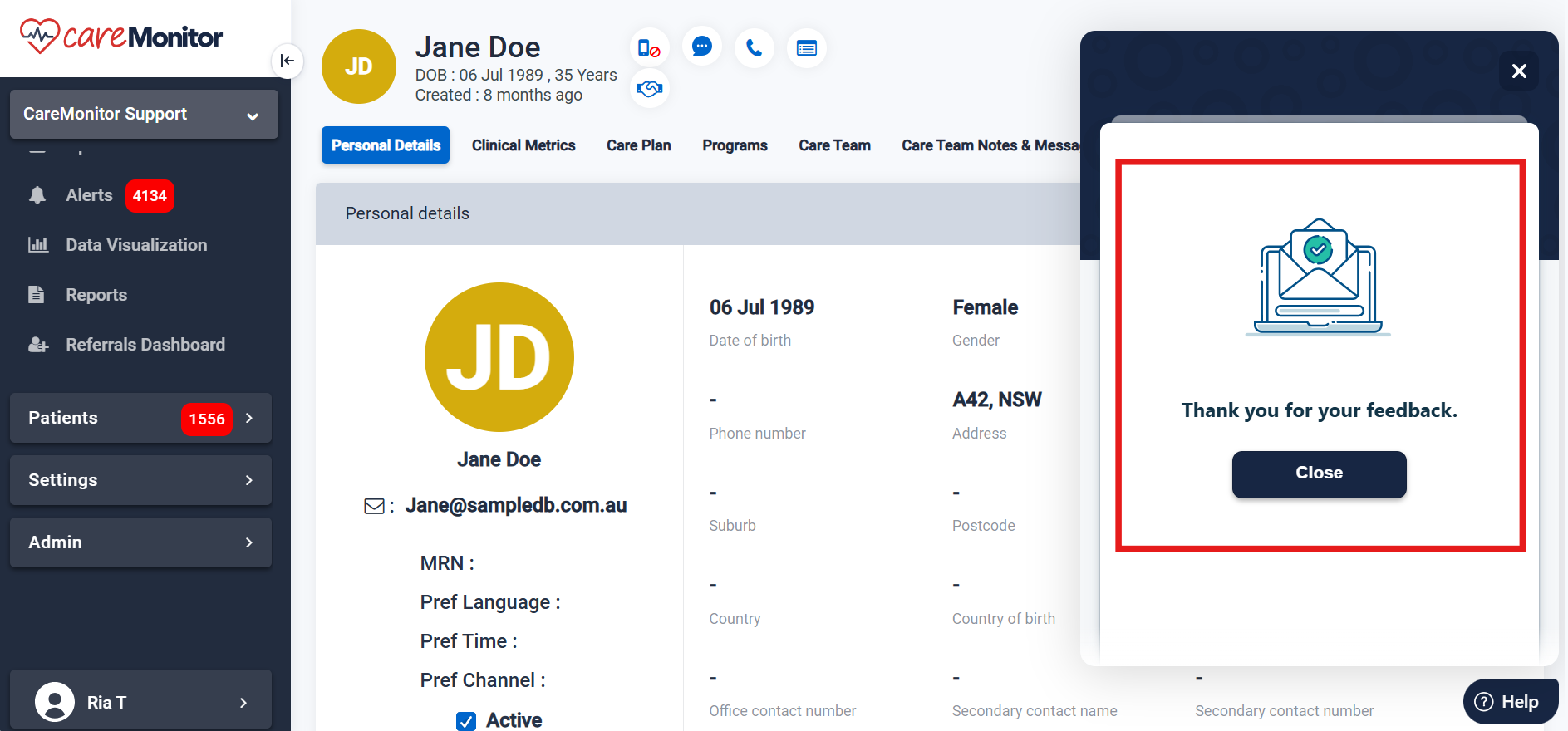The width and height of the screenshot is (1568, 731).
Task: Click the Referrals Dashboard user icon
Action: click(38, 345)
